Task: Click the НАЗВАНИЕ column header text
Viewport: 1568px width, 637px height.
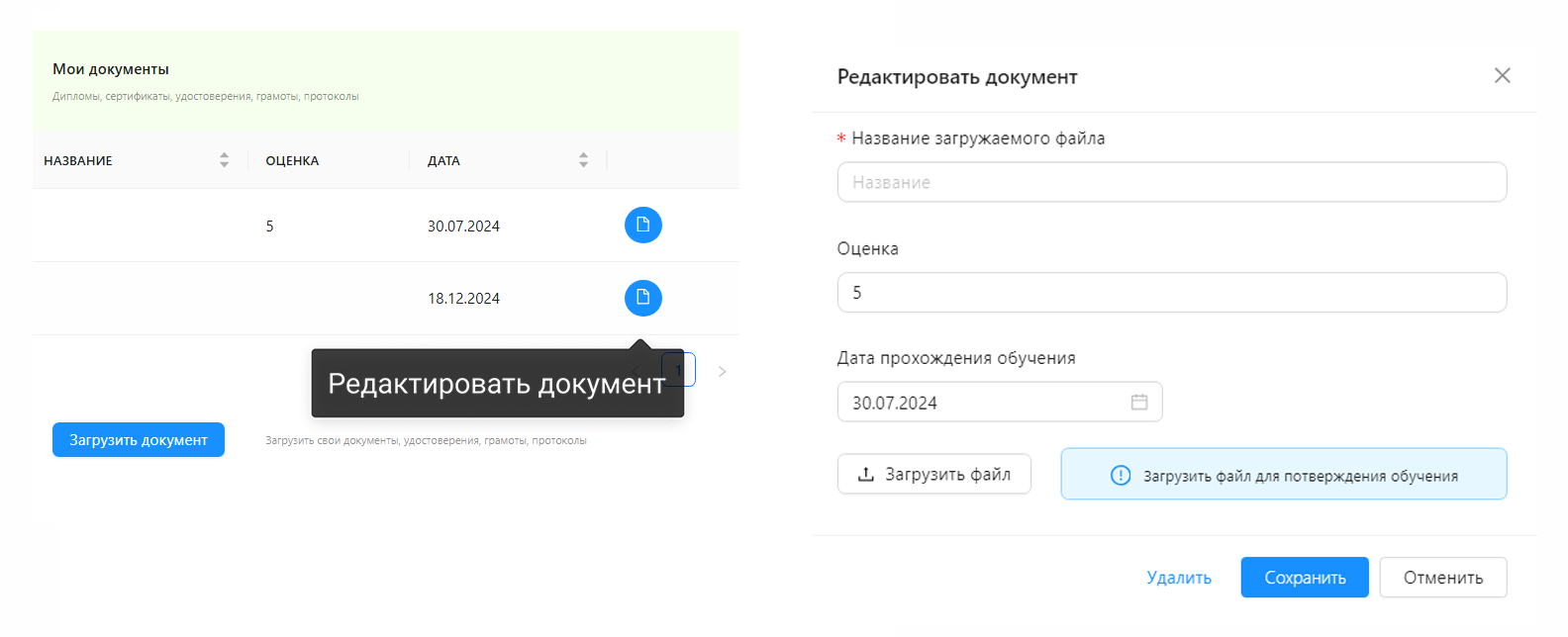Action: click(78, 161)
